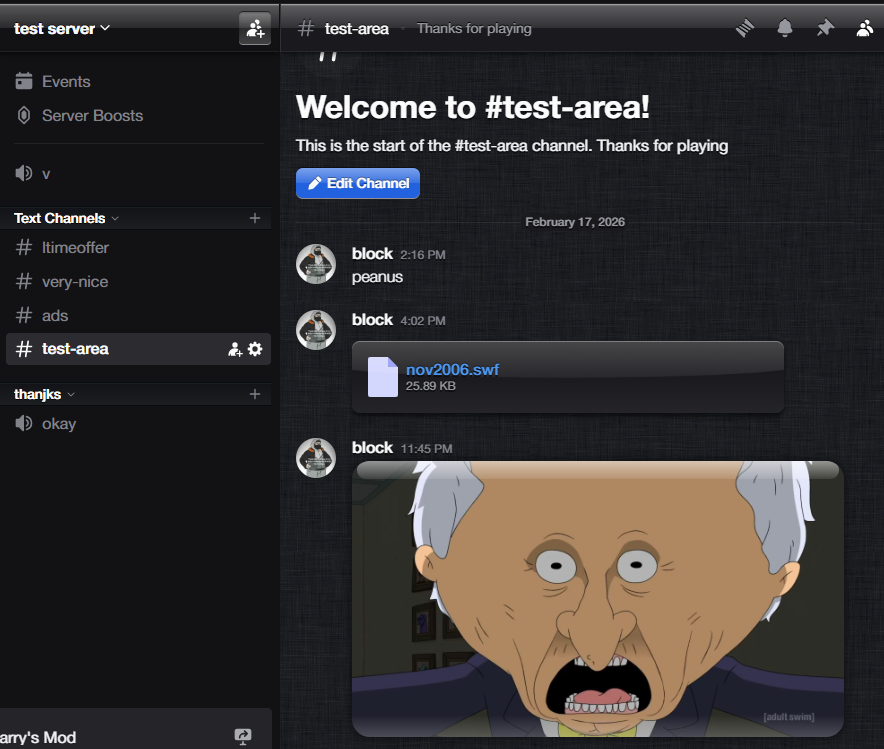
Task: Click username block at 2:16 PM
Action: 372,254
